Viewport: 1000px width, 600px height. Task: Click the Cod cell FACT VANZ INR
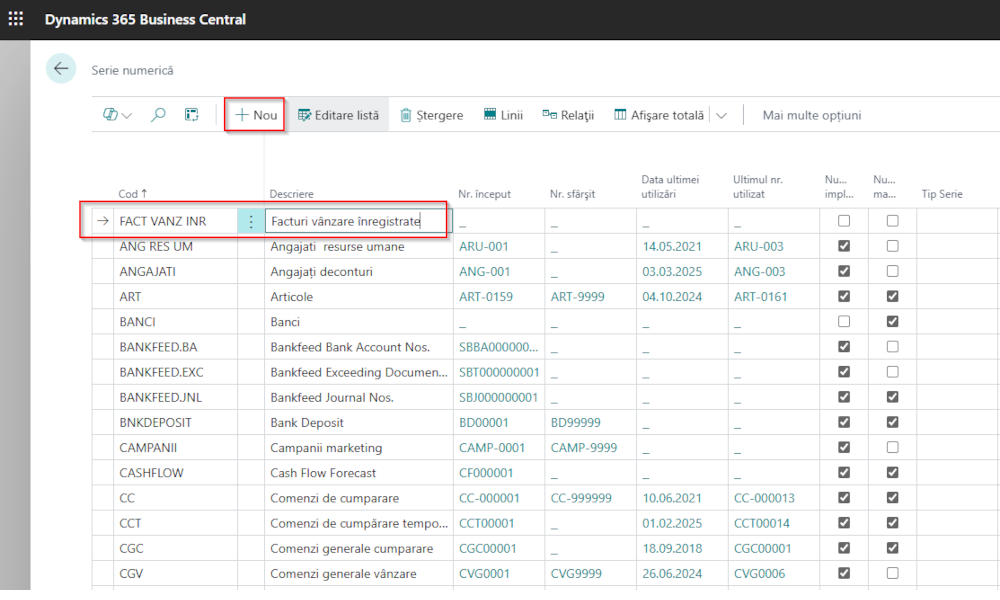point(175,221)
